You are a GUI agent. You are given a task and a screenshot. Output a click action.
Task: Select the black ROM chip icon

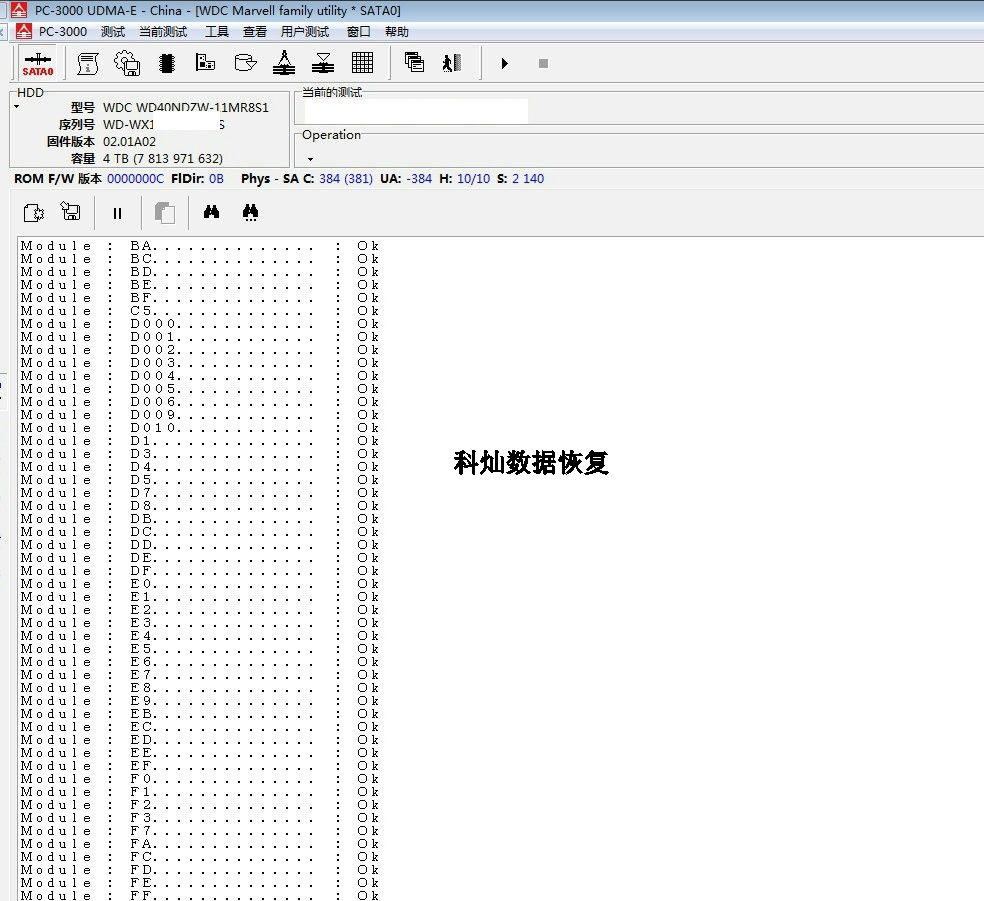[x=167, y=63]
